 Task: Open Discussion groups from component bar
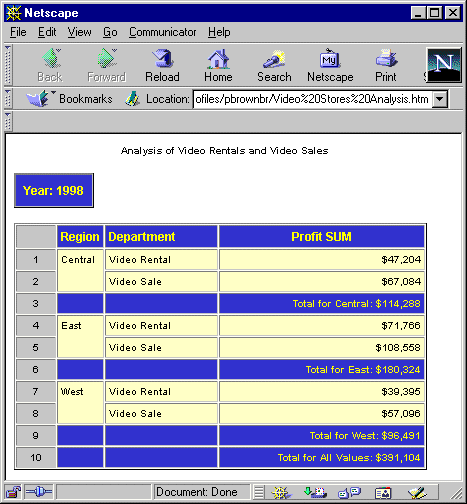coord(349,492)
